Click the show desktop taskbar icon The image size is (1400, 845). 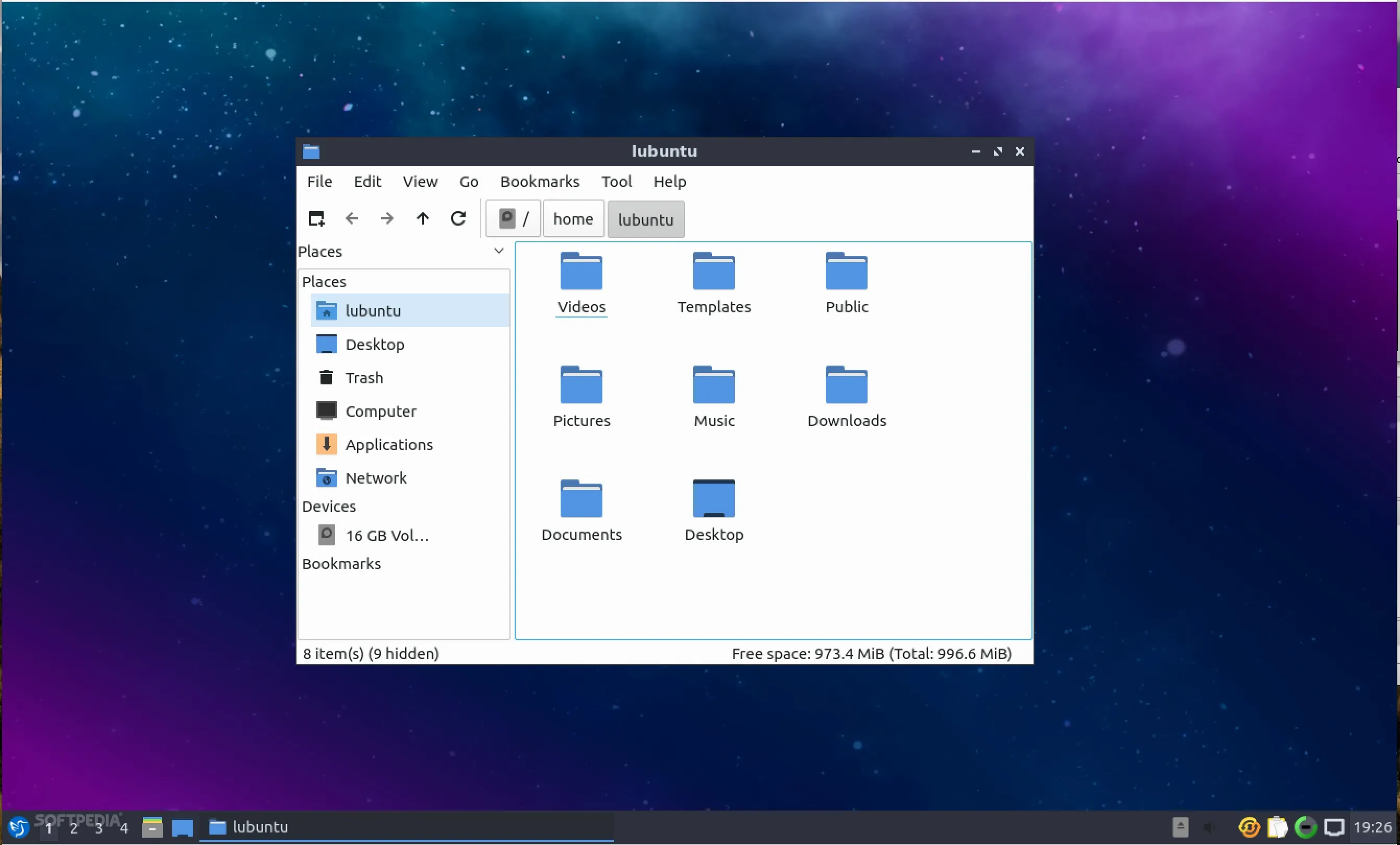pyautogui.click(x=182, y=827)
